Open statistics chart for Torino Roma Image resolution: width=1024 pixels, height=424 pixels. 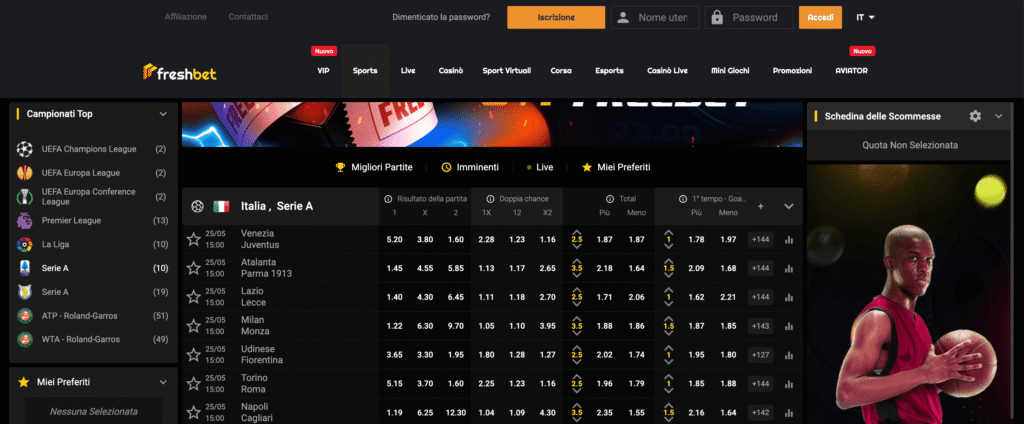(789, 384)
